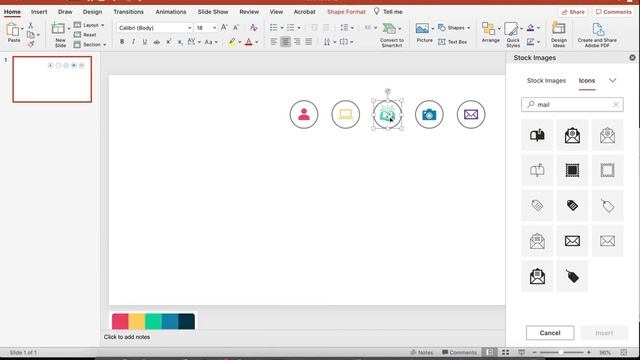Screen dimensions: 640x360
Task: Decrease the font size
Action: click(x=236, y=28)
